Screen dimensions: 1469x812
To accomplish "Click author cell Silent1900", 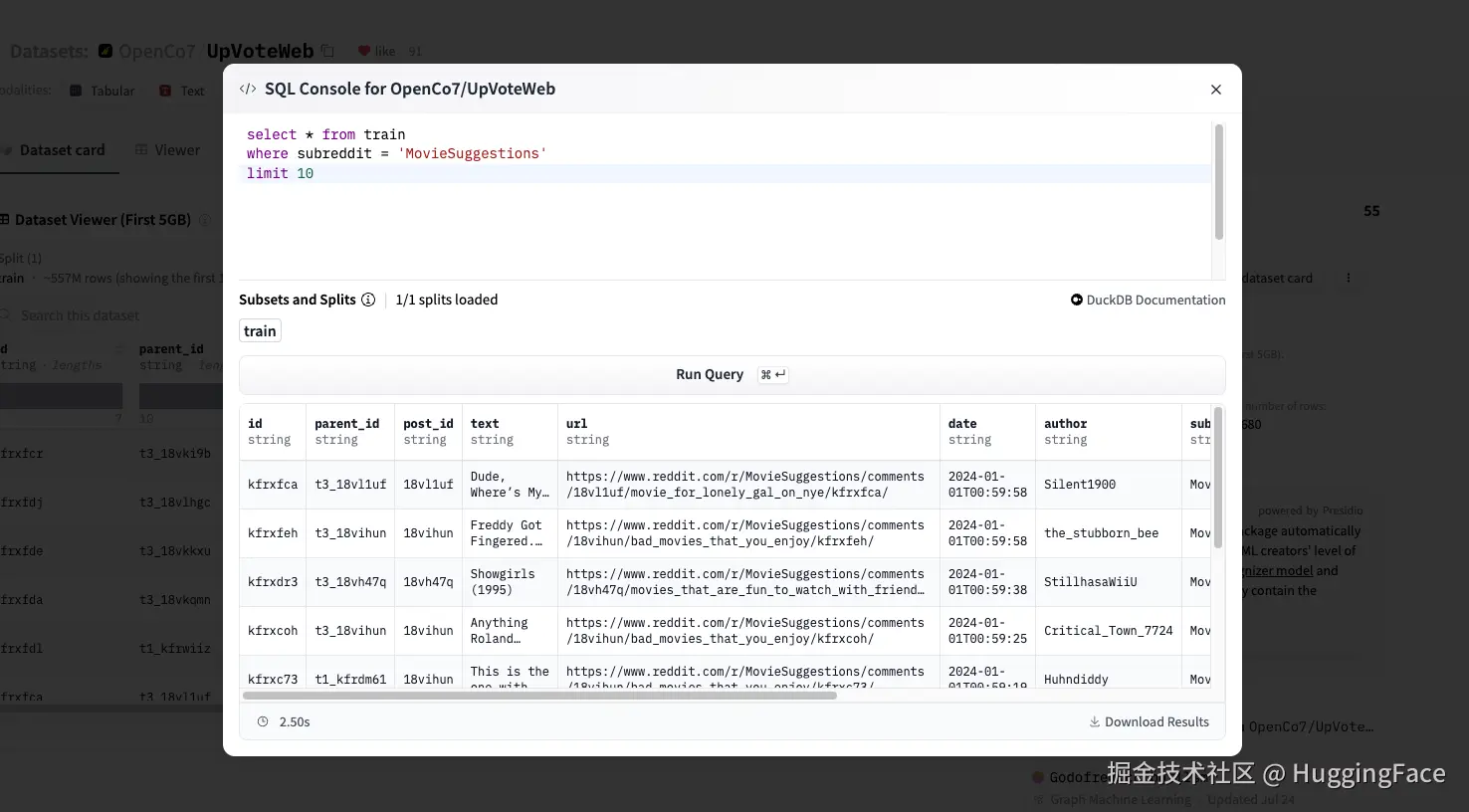I will [1108, 485].
